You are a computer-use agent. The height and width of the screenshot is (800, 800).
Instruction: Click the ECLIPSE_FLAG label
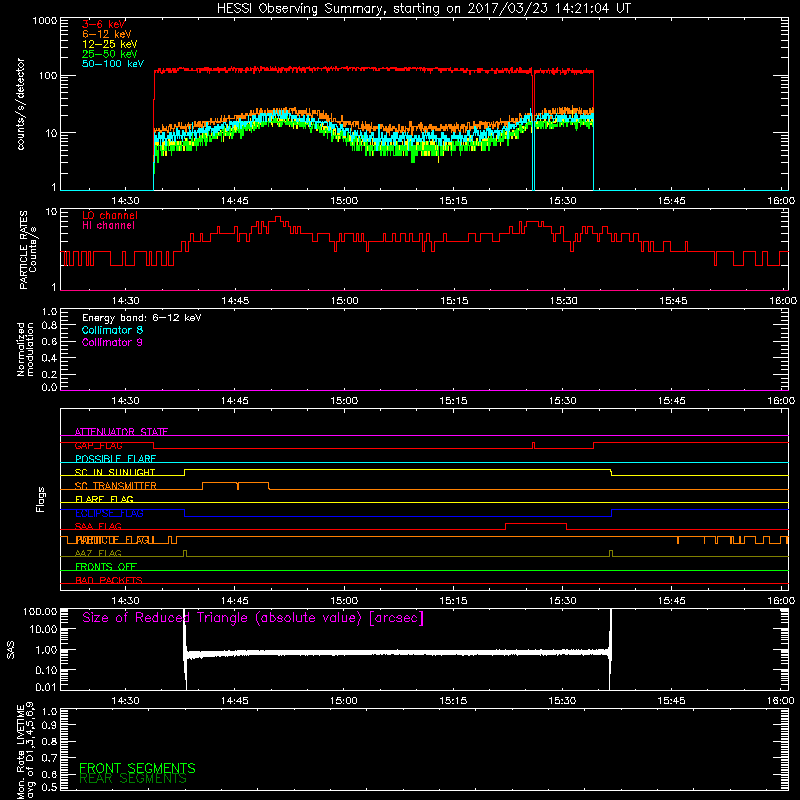(109, 513)
